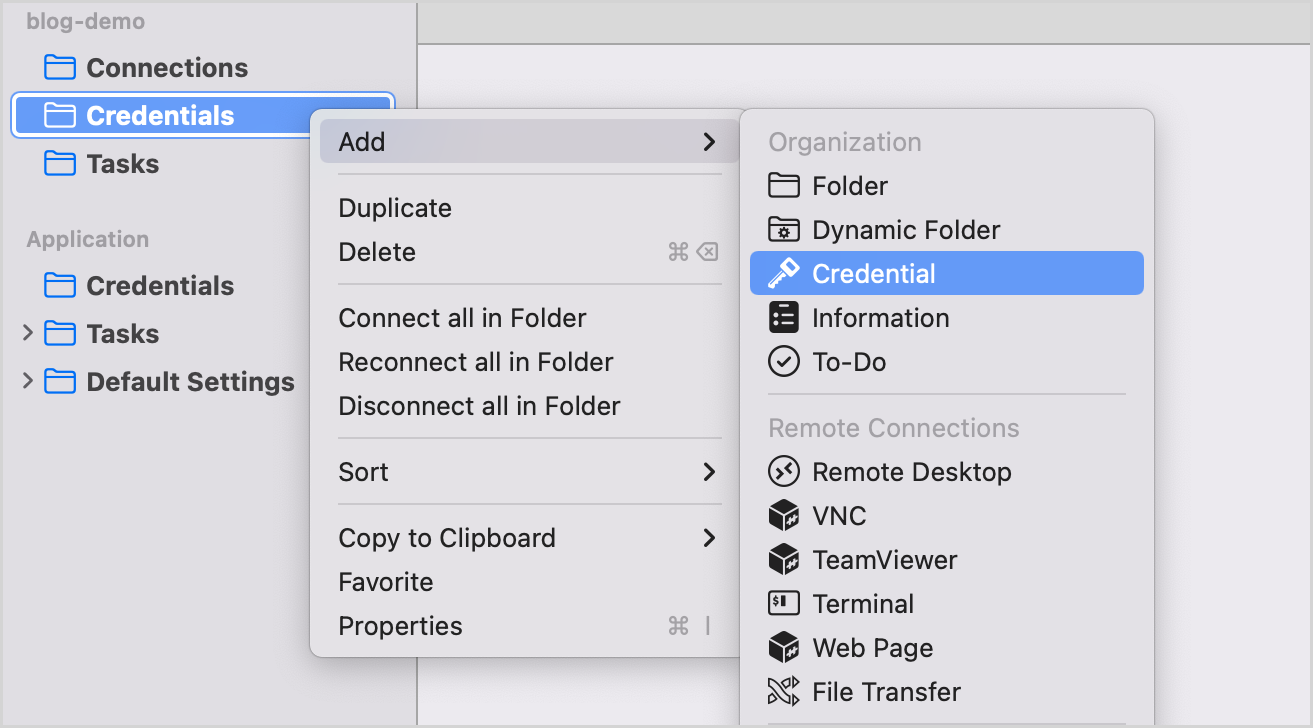Viewport: 1313px width, 728px height.
Task: Click the Add menu item label
Action: point(362,142)
